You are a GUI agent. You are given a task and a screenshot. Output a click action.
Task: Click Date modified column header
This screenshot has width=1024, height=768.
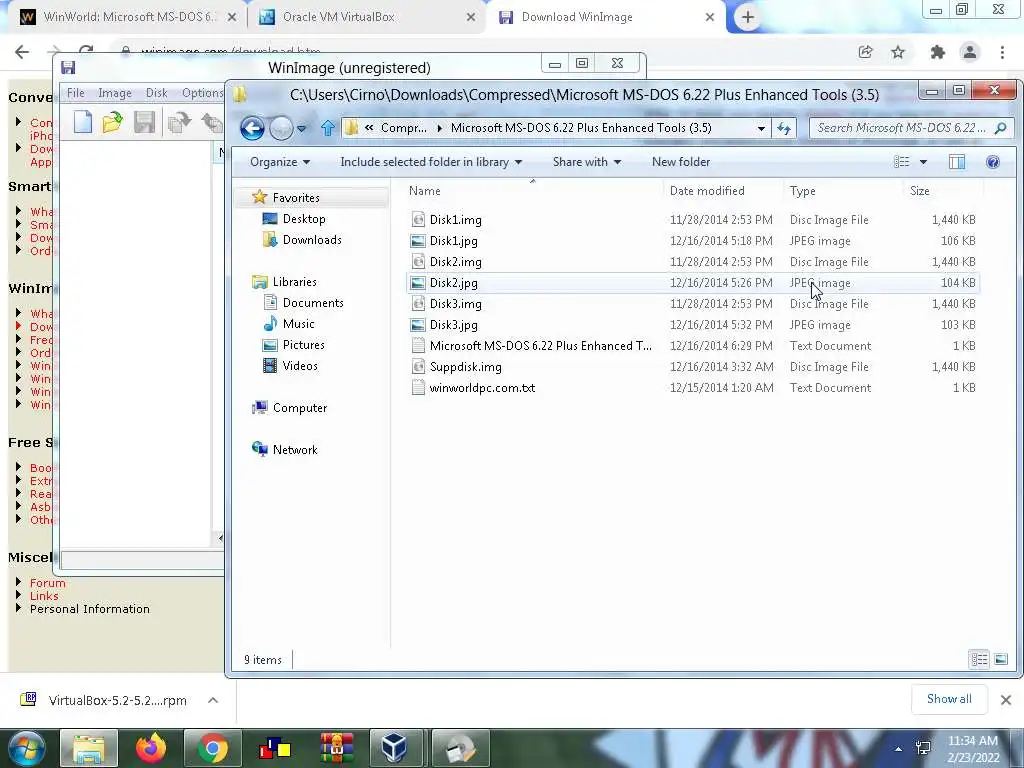coord(707,191)
